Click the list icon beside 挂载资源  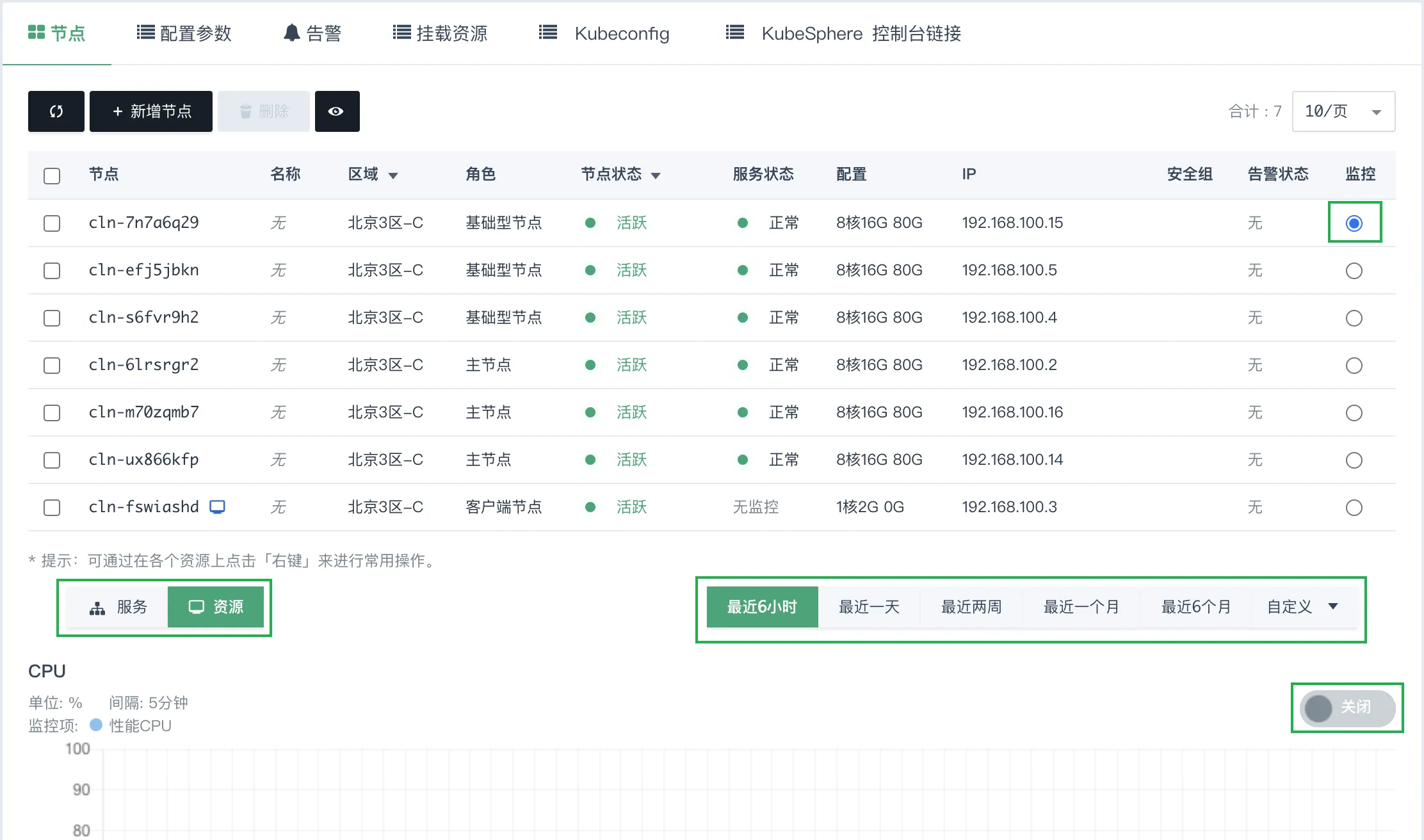[402, 33]
